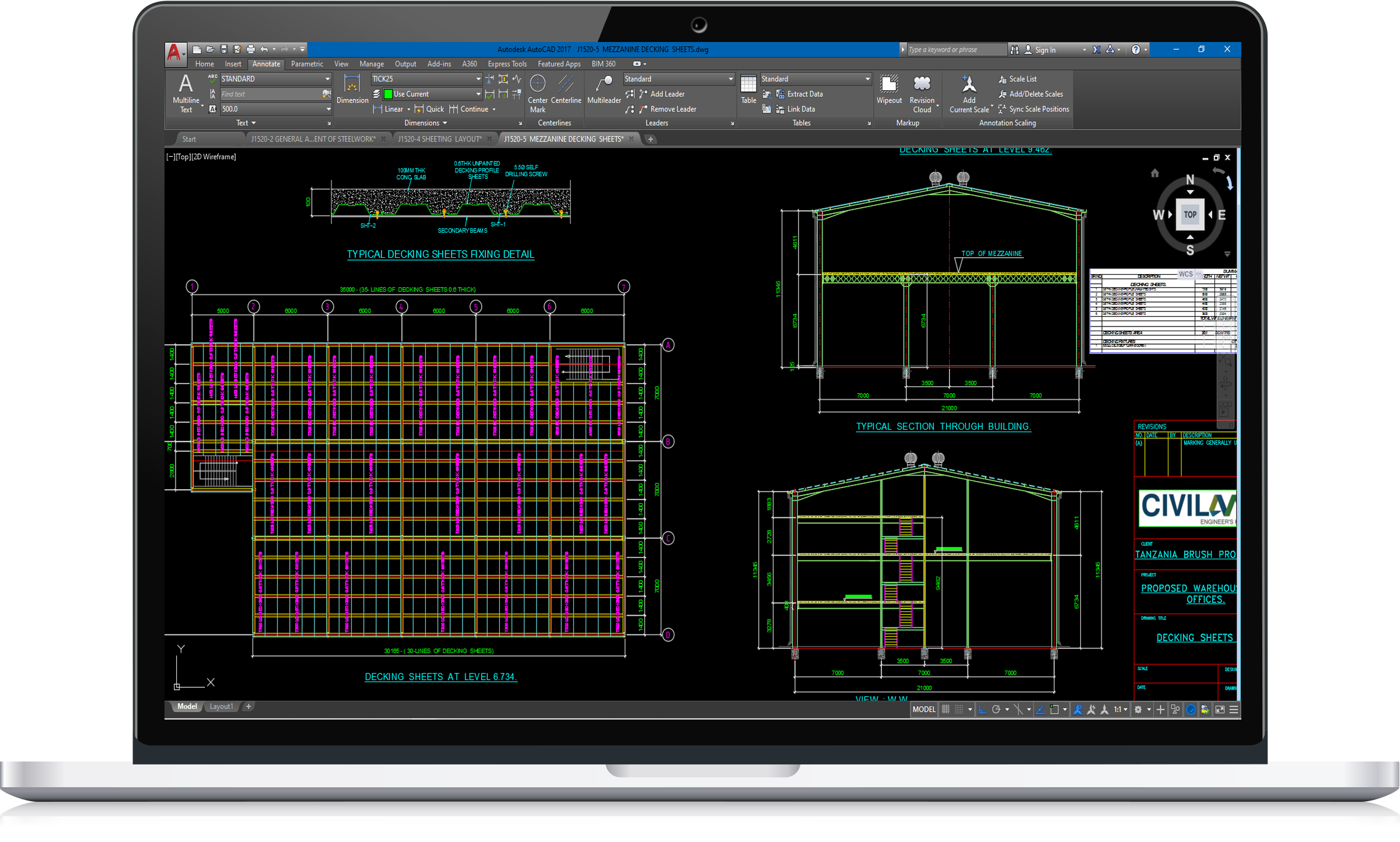
Task: Click Link Data button
Action: [795, 109]
